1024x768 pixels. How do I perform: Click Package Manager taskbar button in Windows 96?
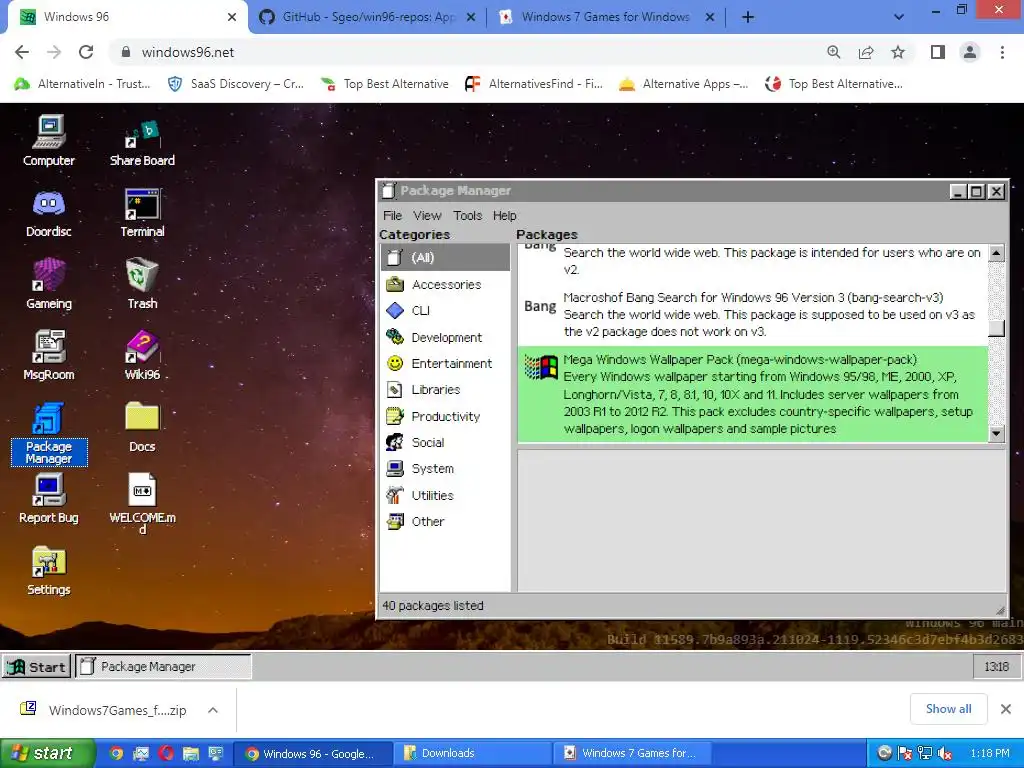(163, 667)
